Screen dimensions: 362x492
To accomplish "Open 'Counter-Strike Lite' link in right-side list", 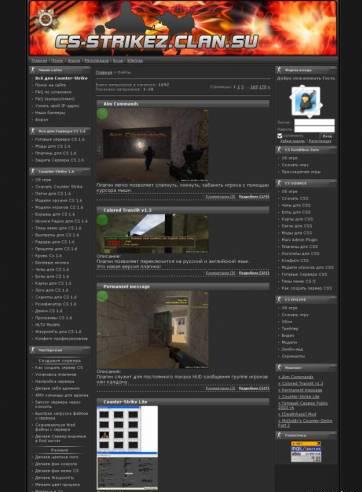I will [x=299, y=397].
